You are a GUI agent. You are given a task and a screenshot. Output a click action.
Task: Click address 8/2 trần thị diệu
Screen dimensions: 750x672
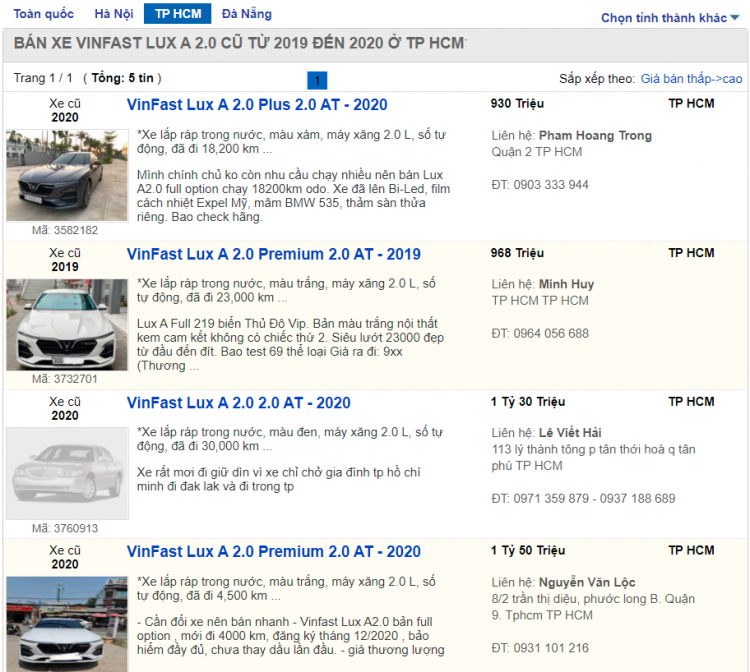pyautogui.click(x=593, y=606)
